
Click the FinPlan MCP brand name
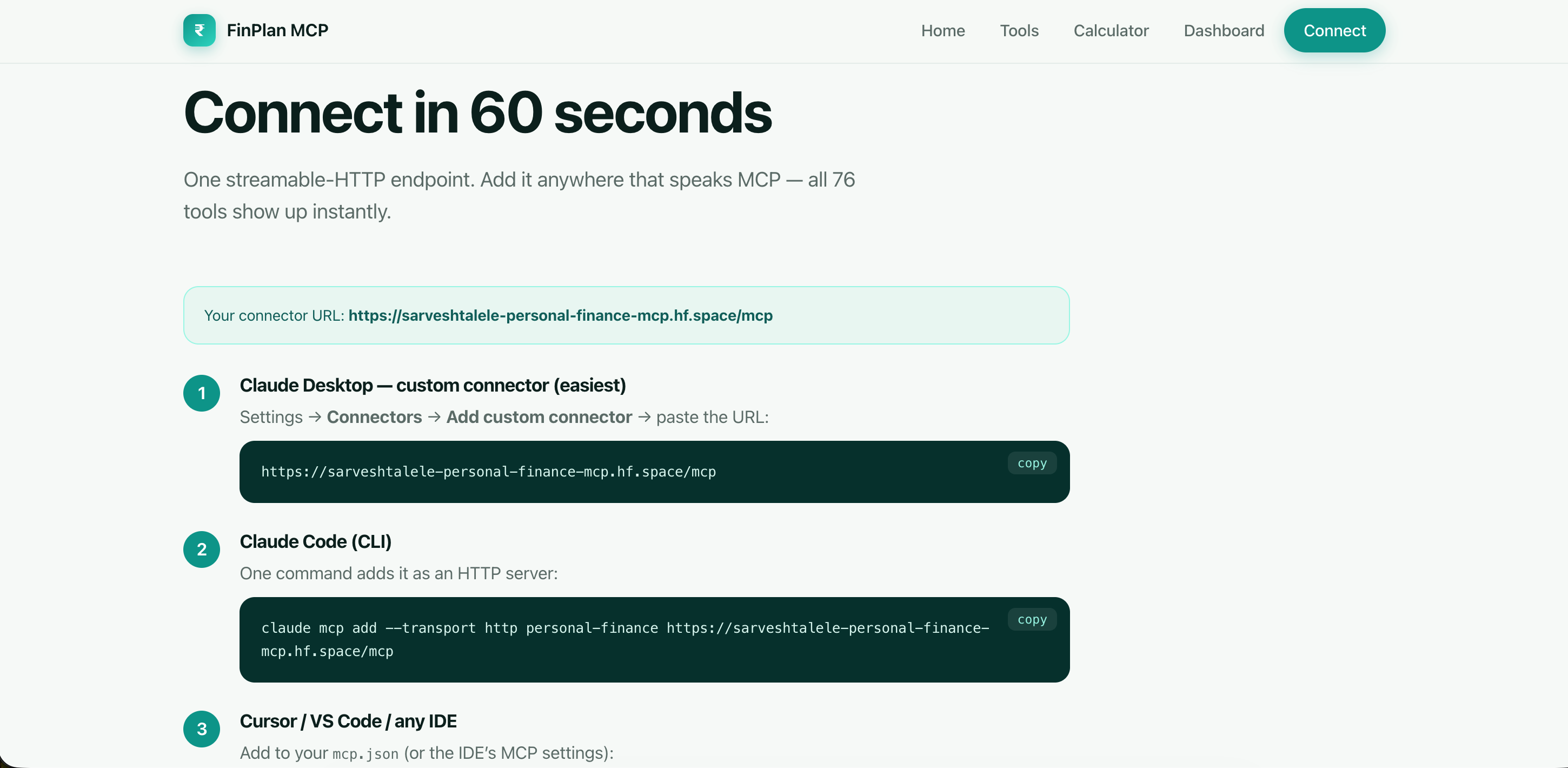click(x=277, y=30)
